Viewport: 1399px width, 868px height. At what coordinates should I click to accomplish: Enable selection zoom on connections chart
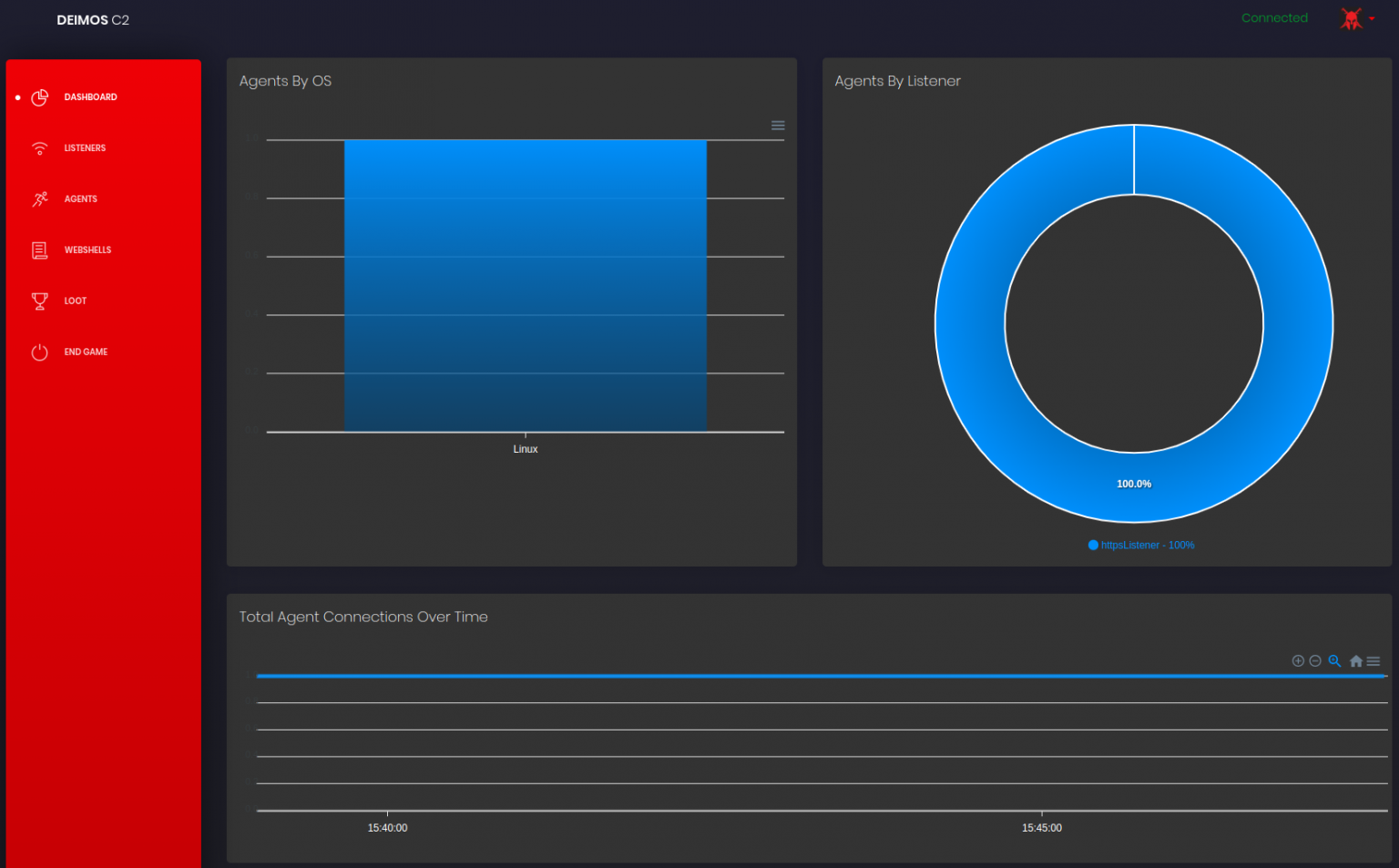(x=1335, y=660)
